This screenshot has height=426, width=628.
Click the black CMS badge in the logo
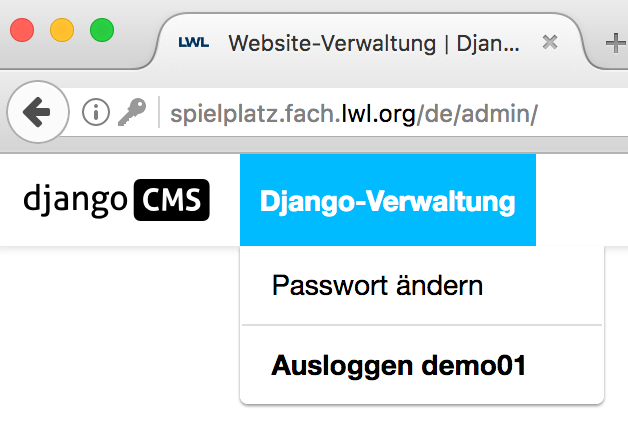pyautogui.click(x=171, y=200)
